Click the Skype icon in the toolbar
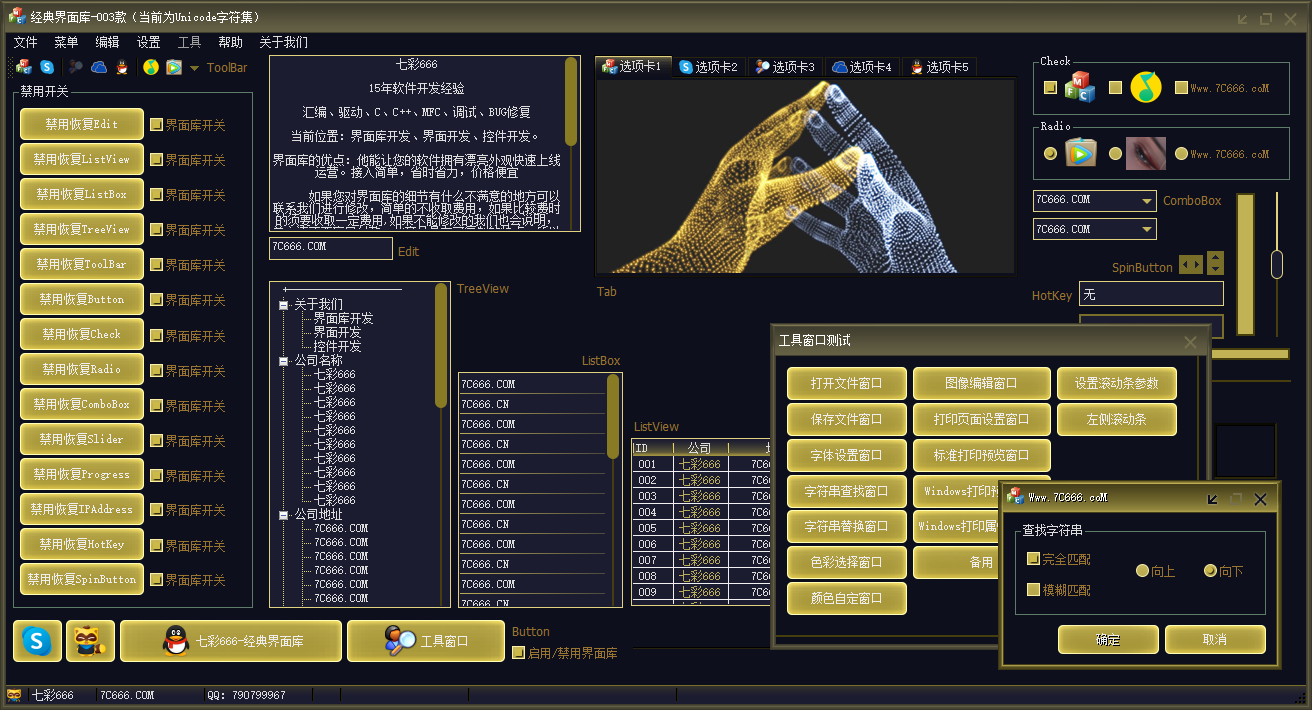This screenshot has height=710, width=1312. click(x=47, y=67)
